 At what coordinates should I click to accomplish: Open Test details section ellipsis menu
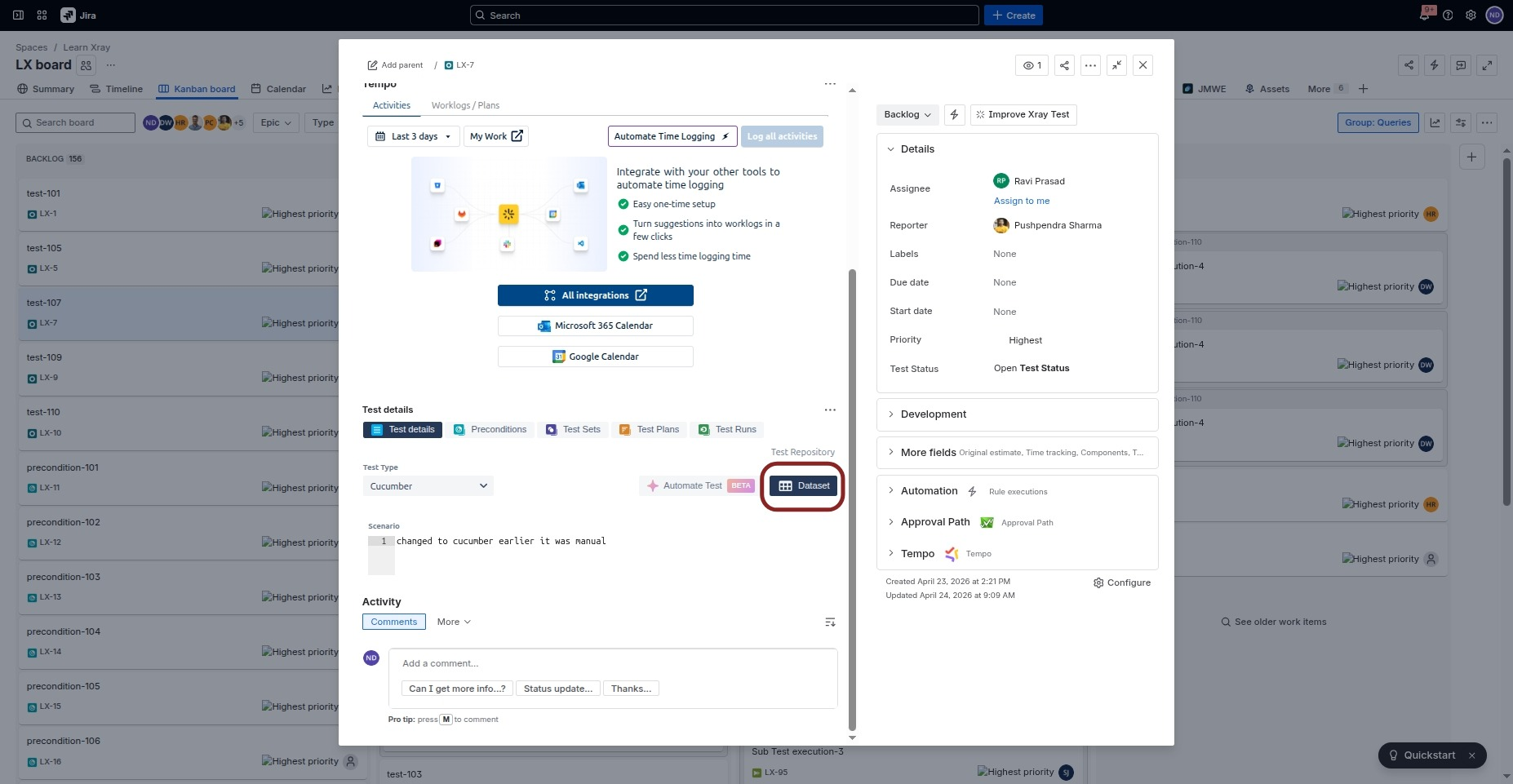830,410
